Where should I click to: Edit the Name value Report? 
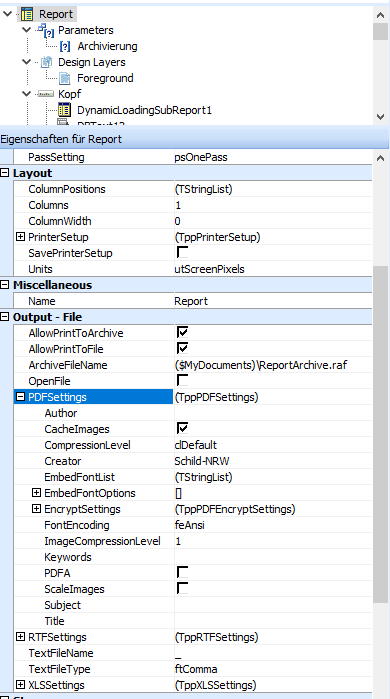click(x=273, y=301)
